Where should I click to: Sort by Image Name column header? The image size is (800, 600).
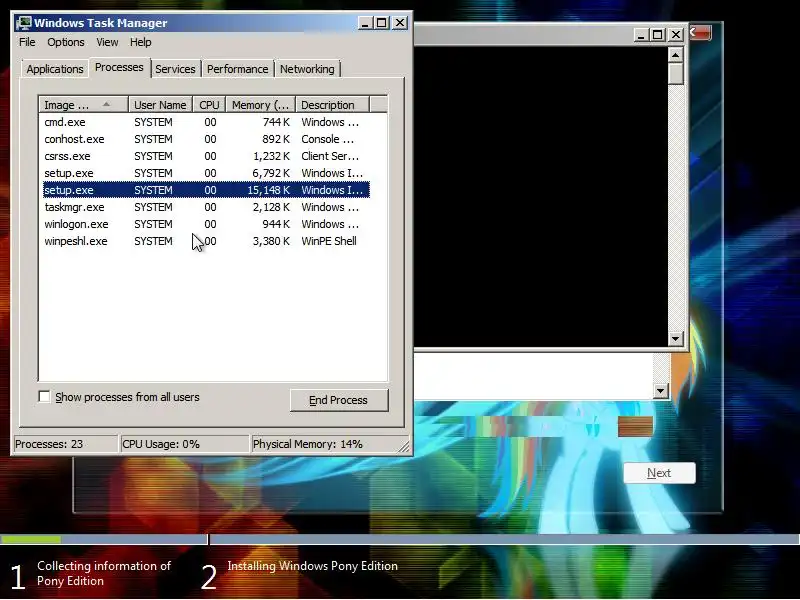tap(83, 105)
